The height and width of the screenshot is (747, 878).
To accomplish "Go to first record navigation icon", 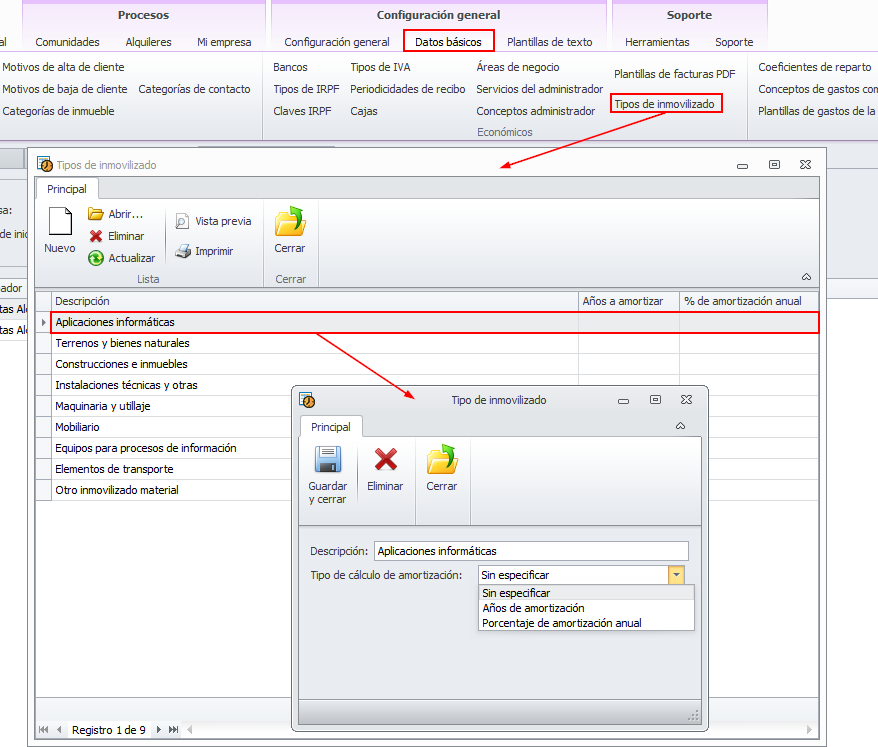I will pyautogui.click(x=44, y=729).
